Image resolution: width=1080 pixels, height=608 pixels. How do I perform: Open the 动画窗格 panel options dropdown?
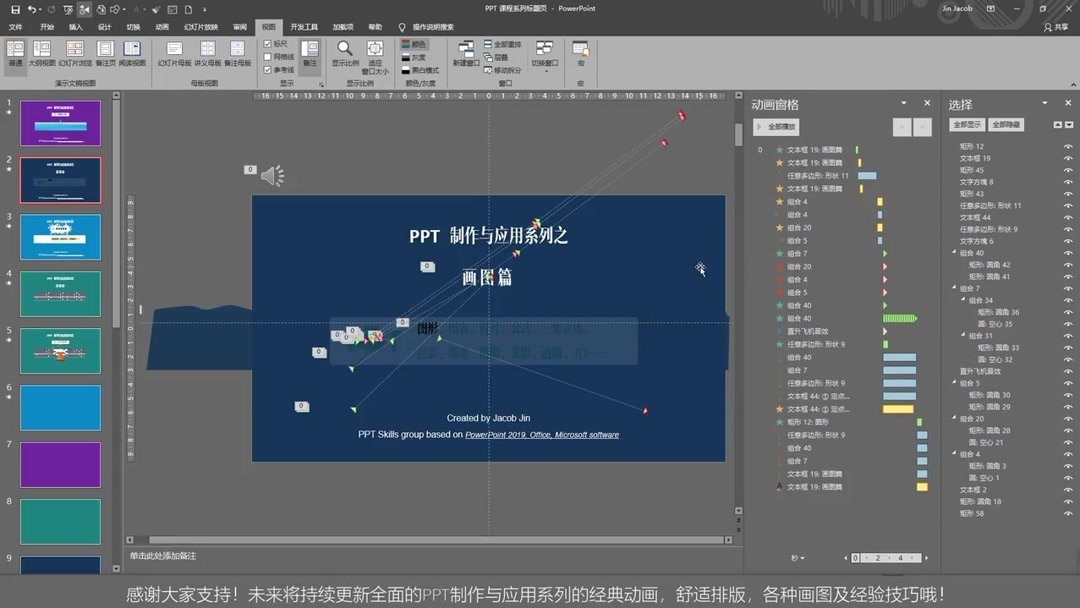pyautogui.click(x=903, y=103)
